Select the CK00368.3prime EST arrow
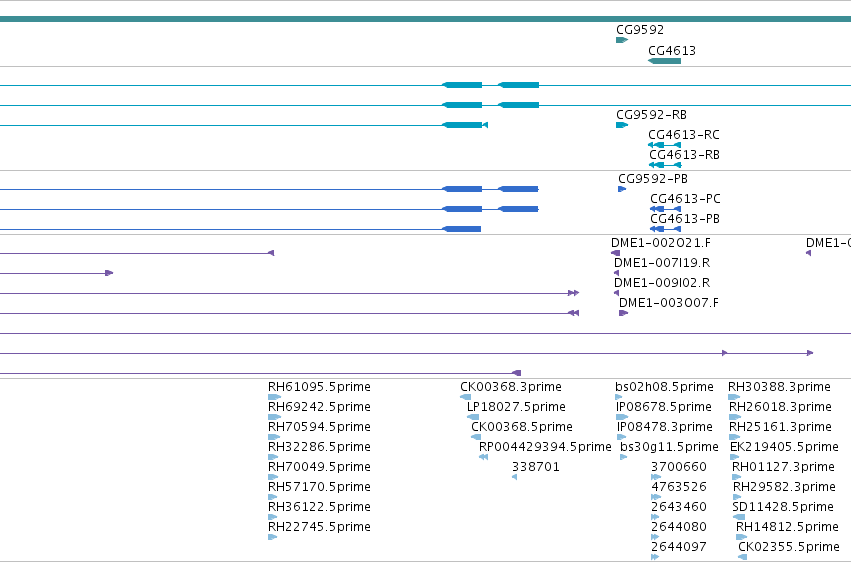851x562 pixels. click(x=466, y=397)
